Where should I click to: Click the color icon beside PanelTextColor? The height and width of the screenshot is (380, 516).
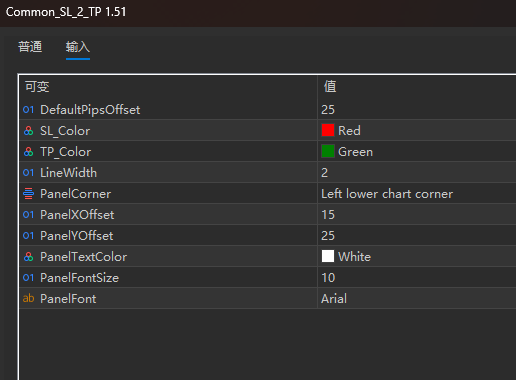[28, 257]
